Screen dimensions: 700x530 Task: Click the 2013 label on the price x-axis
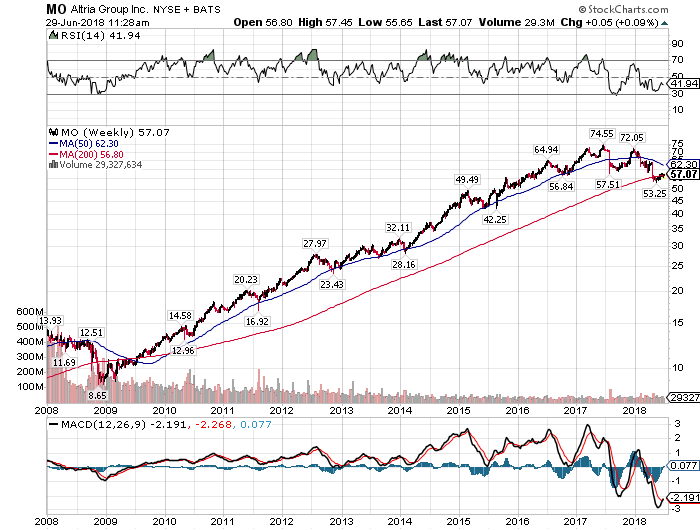pyautogui.click(x=341, y=410)
